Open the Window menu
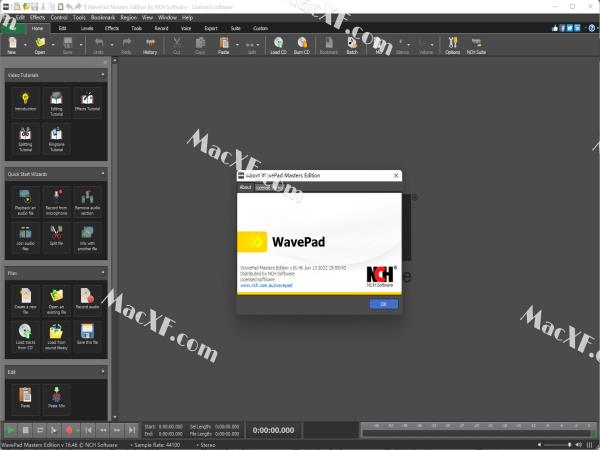The height and width of the screenshot is (450, 600). tap(167, 18)
